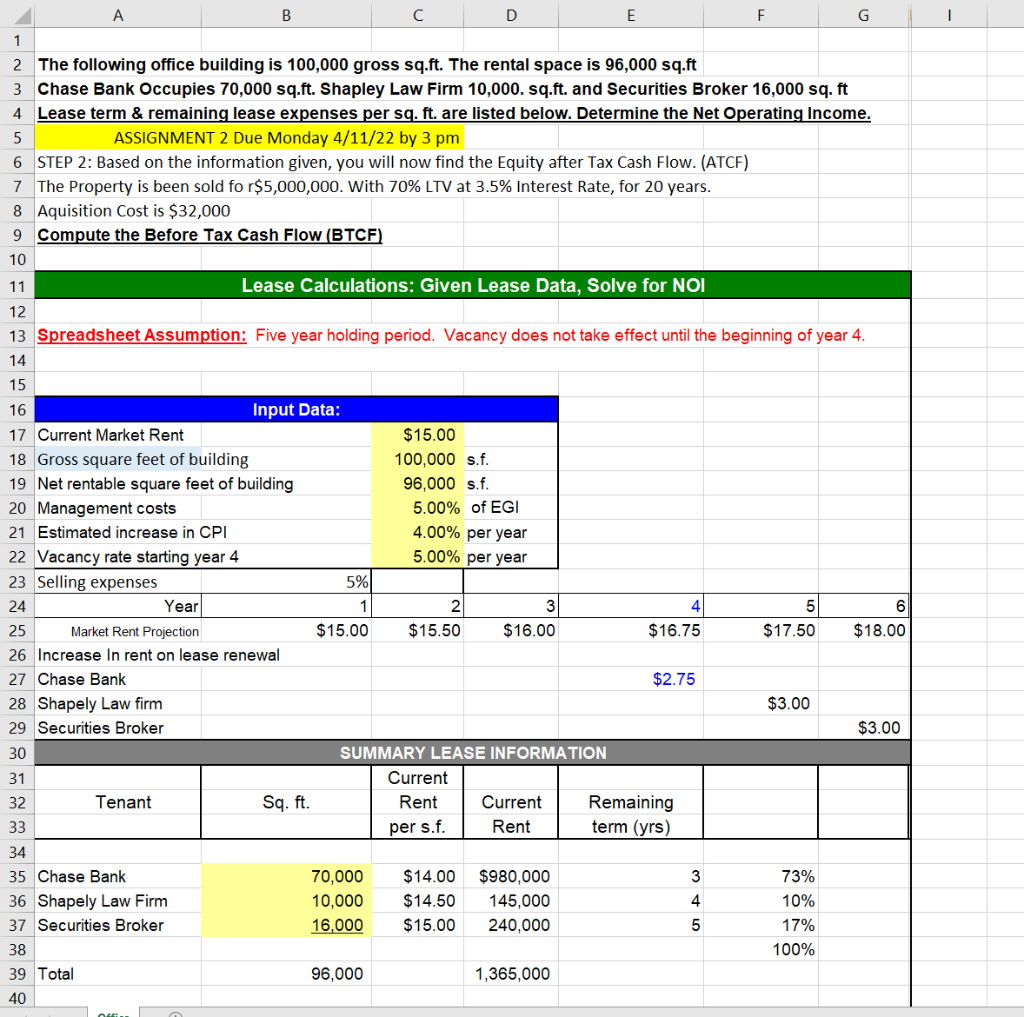Select the 100% total share cell
Image resolution: width=1024 pixels, height=1017 pixels.
761,949
